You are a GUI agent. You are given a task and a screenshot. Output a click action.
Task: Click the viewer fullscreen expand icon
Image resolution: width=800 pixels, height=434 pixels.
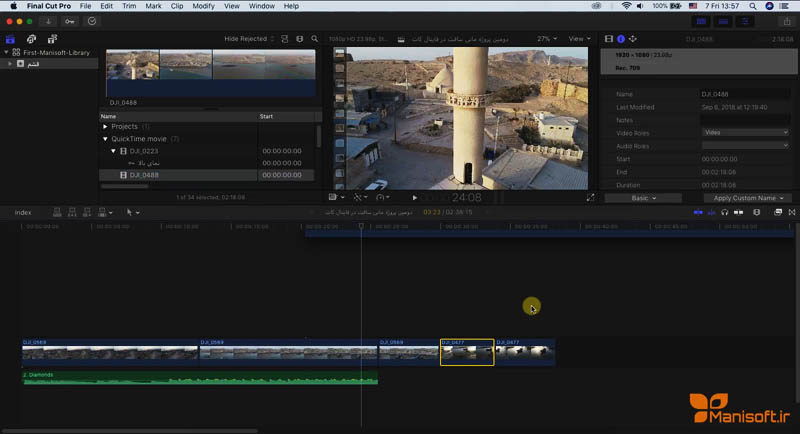(x=590, y=198)
